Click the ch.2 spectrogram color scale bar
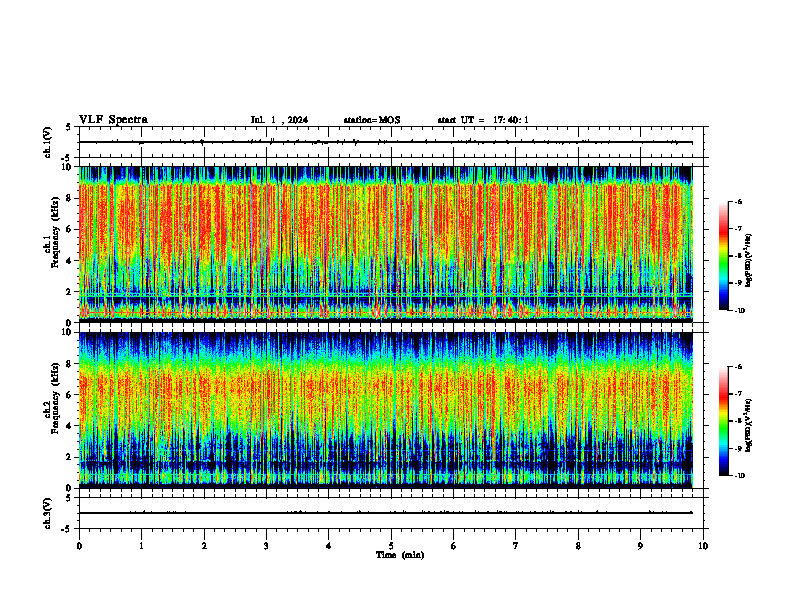This screenshot has width=792, height=612. [x=723, y=421]
